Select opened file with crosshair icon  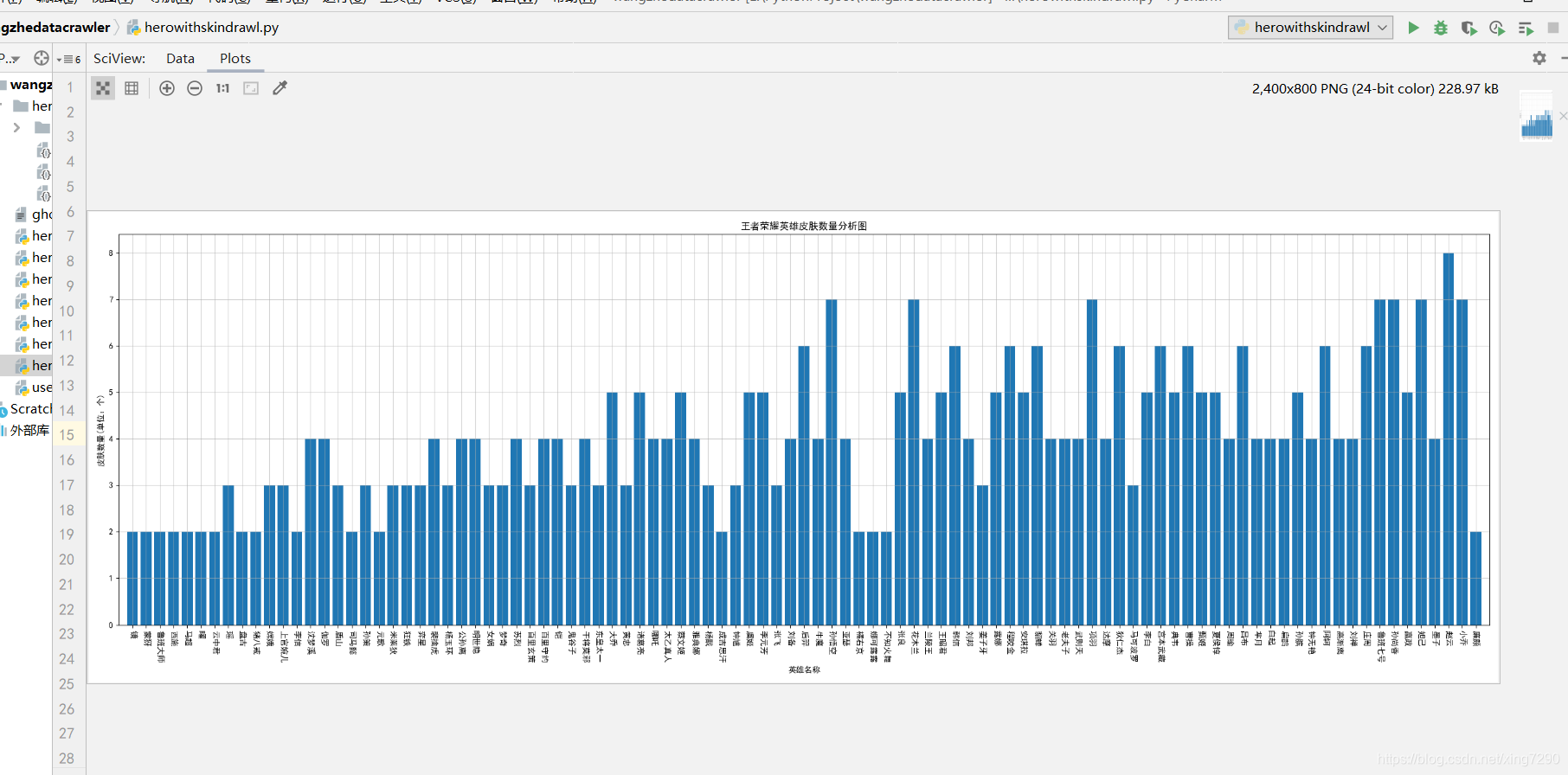(41, 58)
